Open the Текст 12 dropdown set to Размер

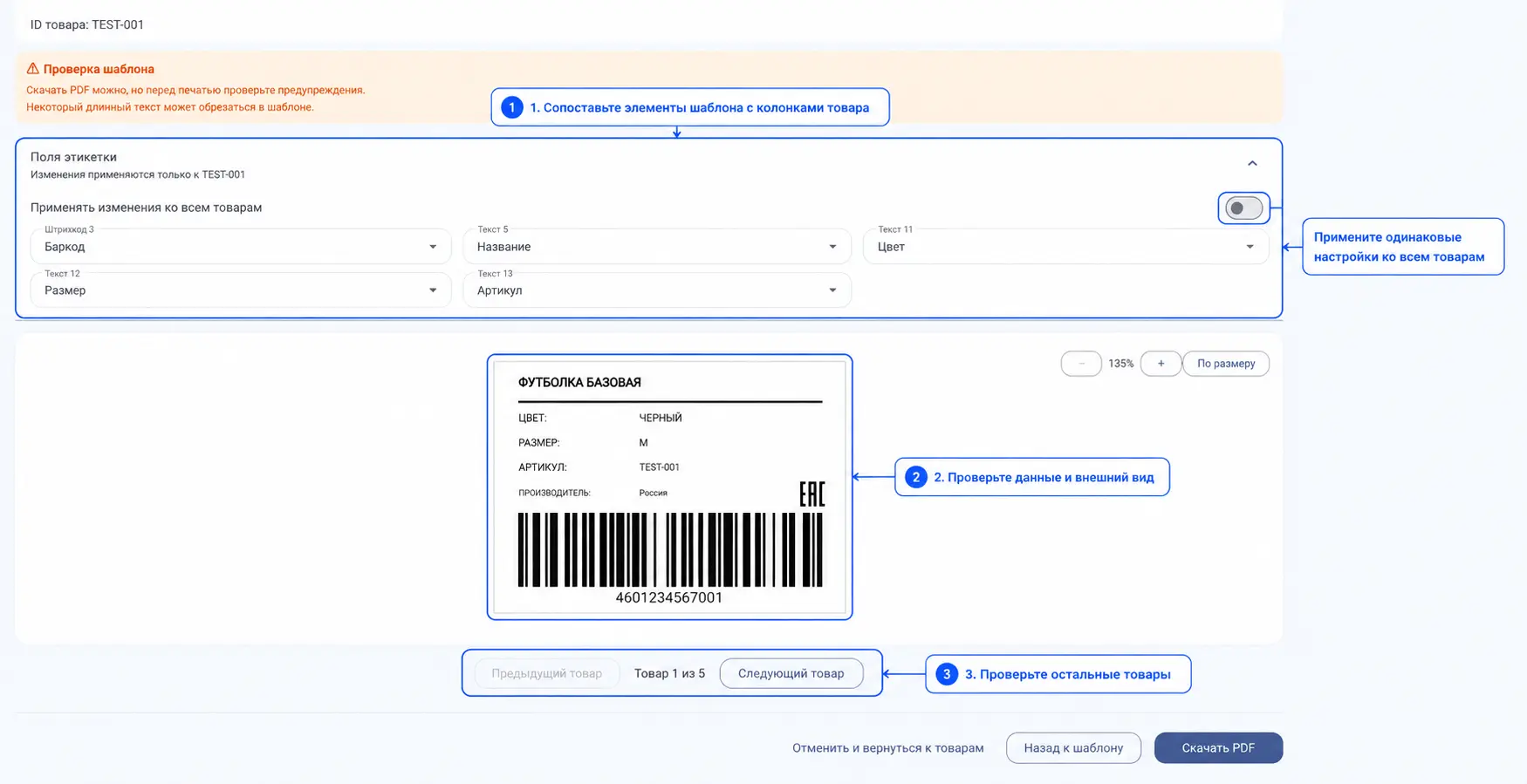pyautogui.click(x=241, y=290)
